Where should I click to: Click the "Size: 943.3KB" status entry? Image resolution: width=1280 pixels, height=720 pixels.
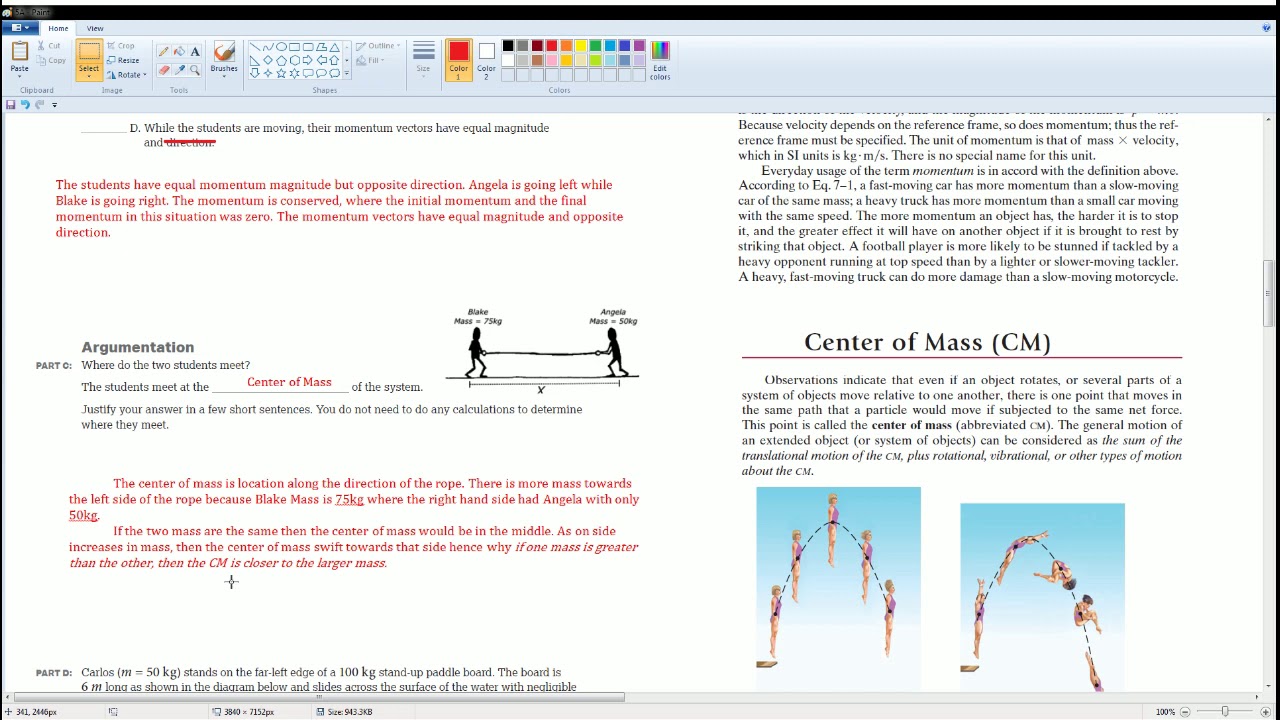pyautogui.click(x=345, y=712)
